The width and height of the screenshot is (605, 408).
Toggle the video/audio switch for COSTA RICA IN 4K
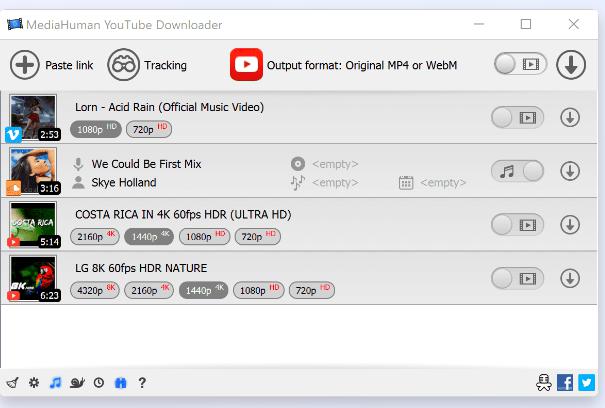pyautogui.click(x=517, y=225)
